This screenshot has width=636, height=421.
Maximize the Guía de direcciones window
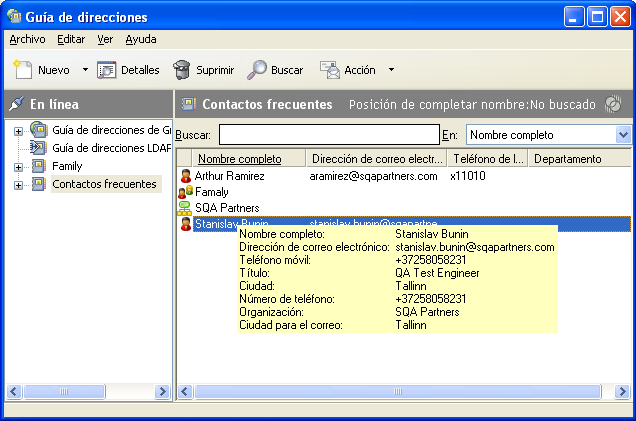point(597,17)
